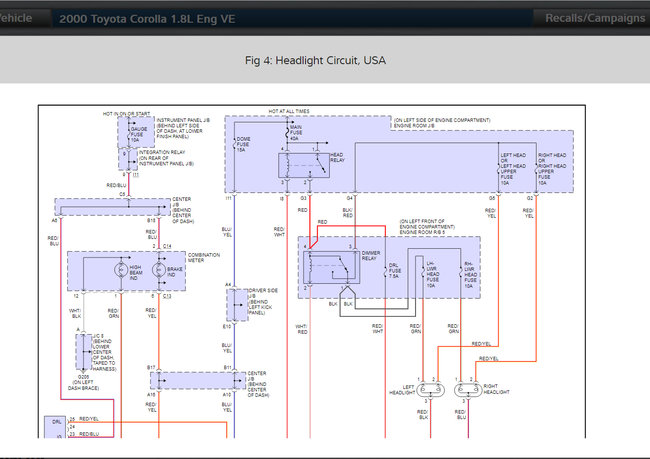Select the Vehicle tab in header
This screenshot has height=459, width=650.
21,18
